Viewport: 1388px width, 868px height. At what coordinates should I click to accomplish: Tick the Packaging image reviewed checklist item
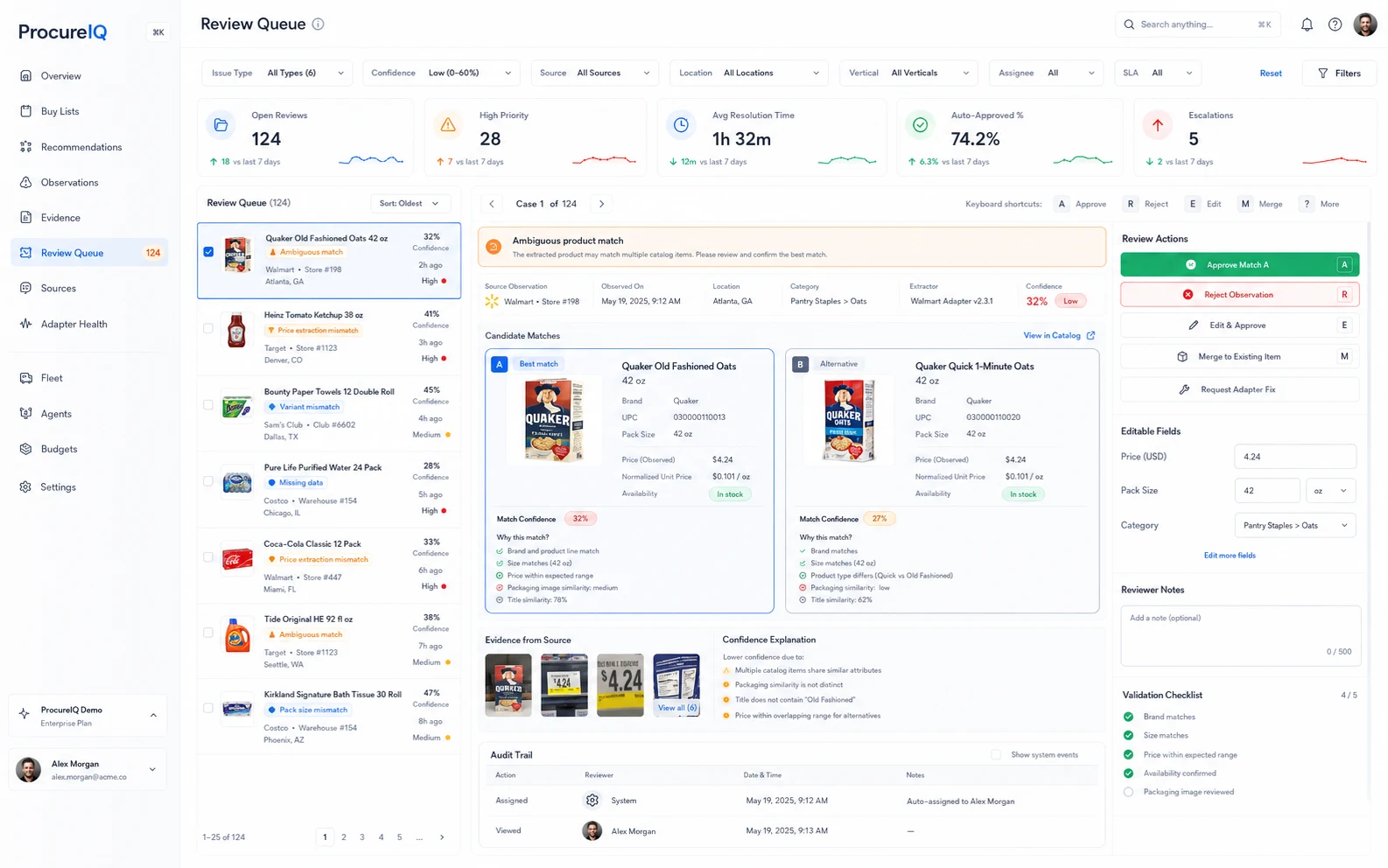point(1128,792)
